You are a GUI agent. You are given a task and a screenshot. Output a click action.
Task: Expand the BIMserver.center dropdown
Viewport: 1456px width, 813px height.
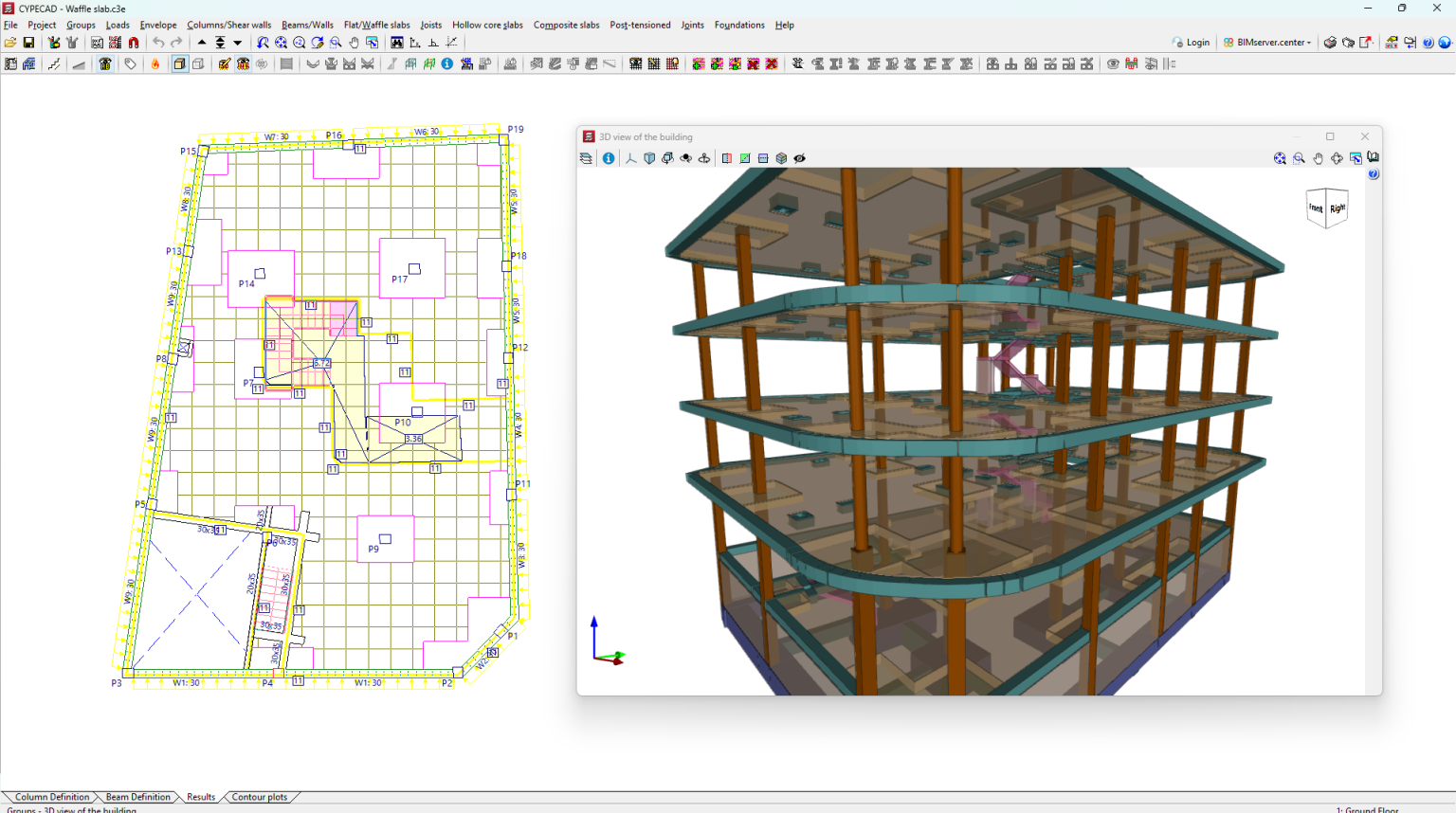pyautogui.click(x=1309, y=43)
